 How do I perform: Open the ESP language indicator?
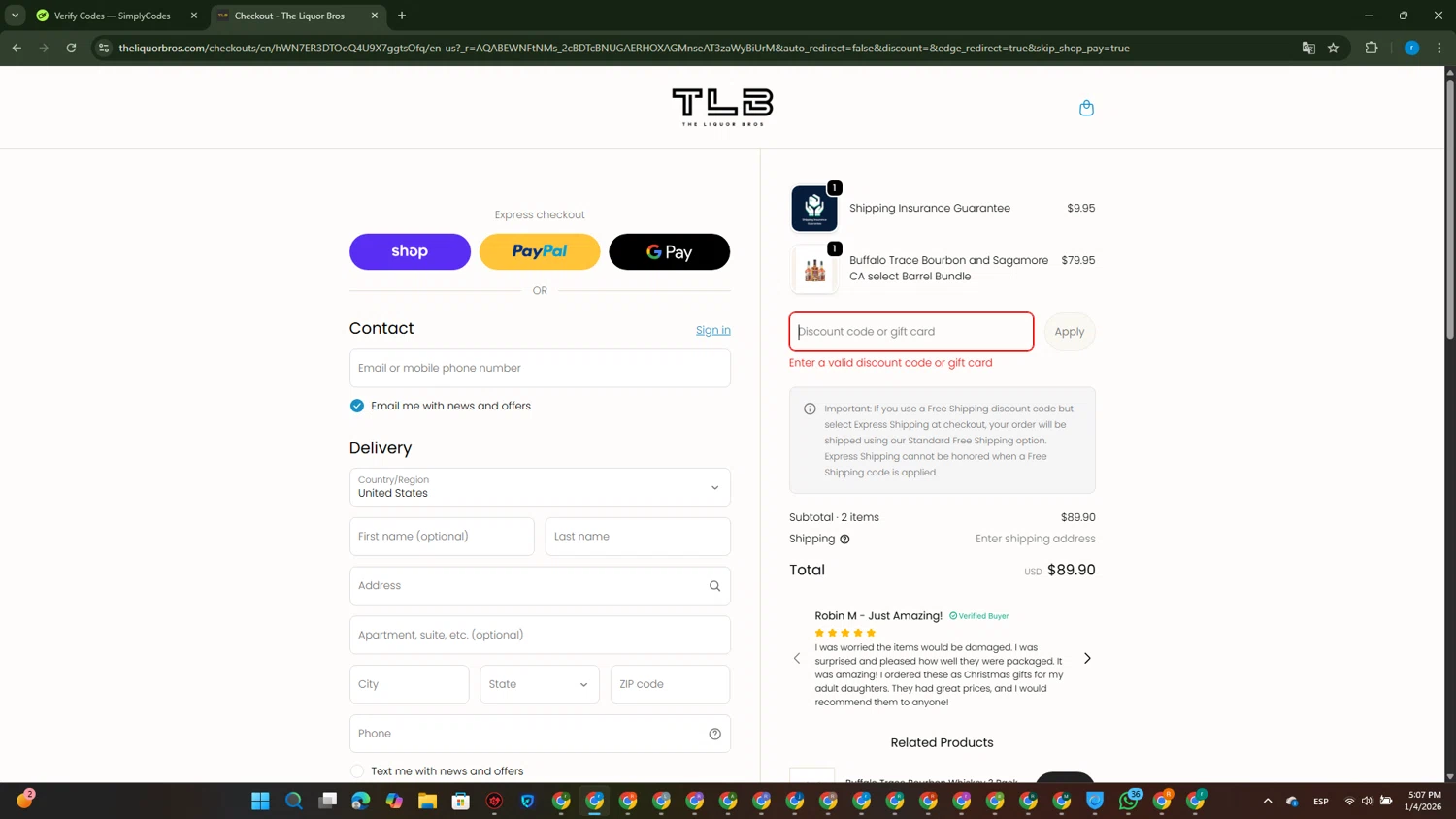[x=1320, y=802]
